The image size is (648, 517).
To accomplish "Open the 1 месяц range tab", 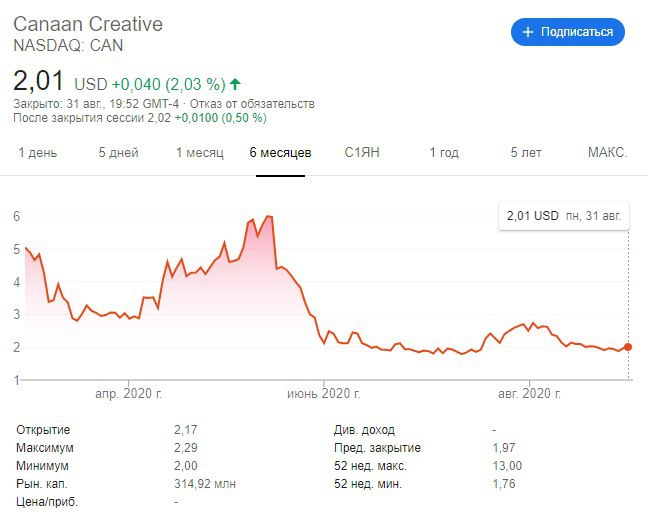I will coord(199,153).
